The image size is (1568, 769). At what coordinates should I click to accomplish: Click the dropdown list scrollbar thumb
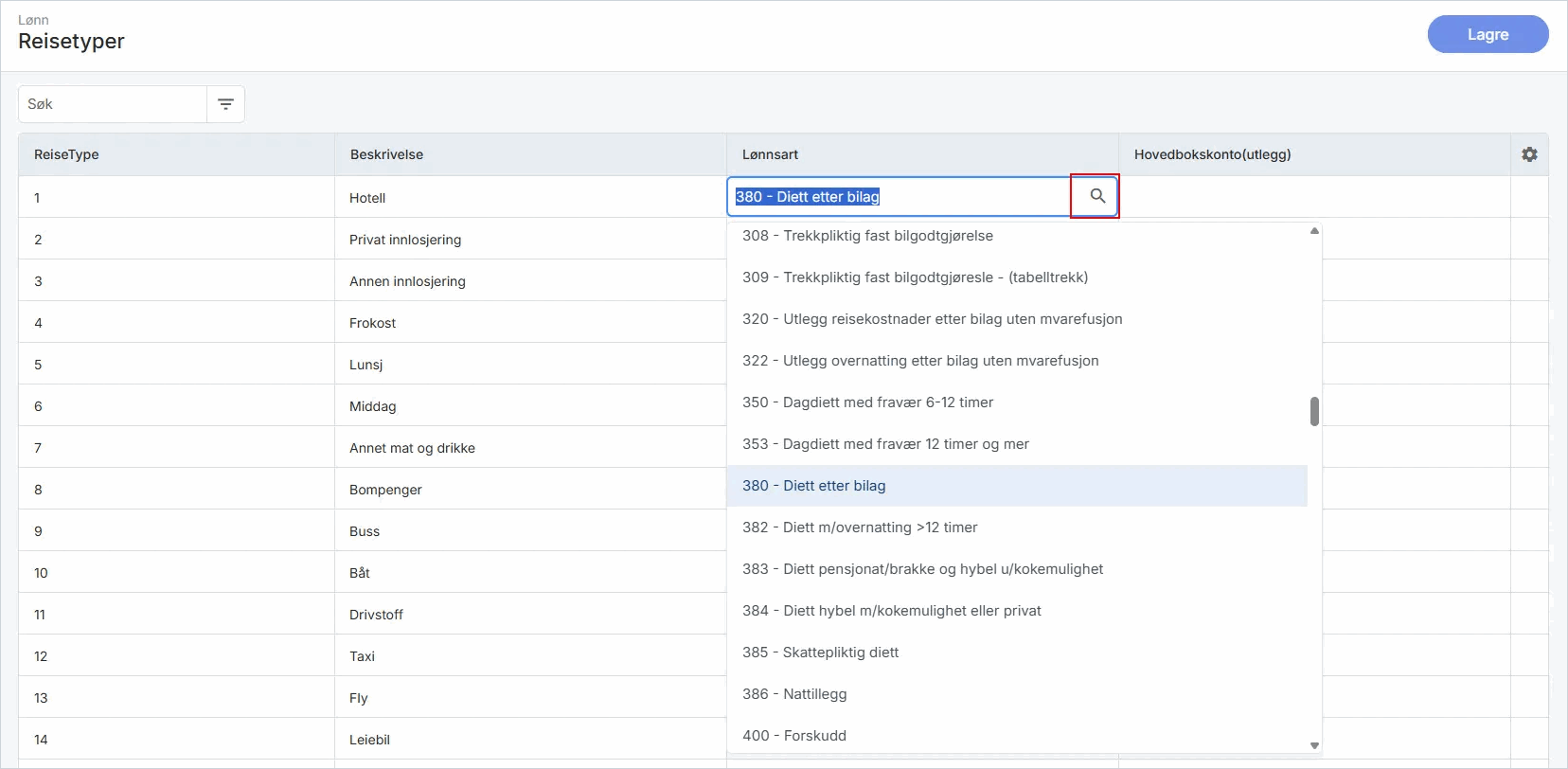coord(1314,412)
